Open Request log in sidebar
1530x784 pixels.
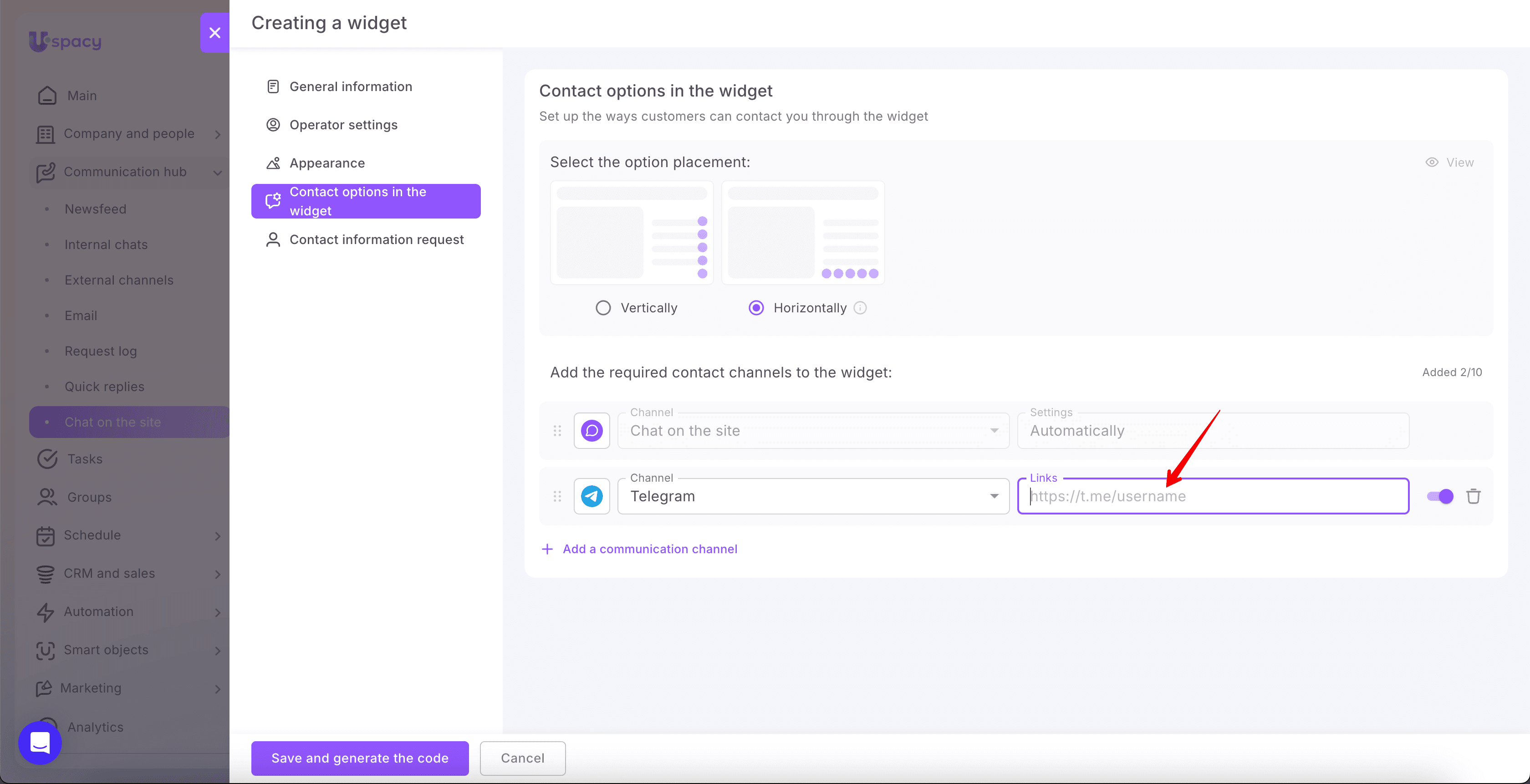pos(101,351)
